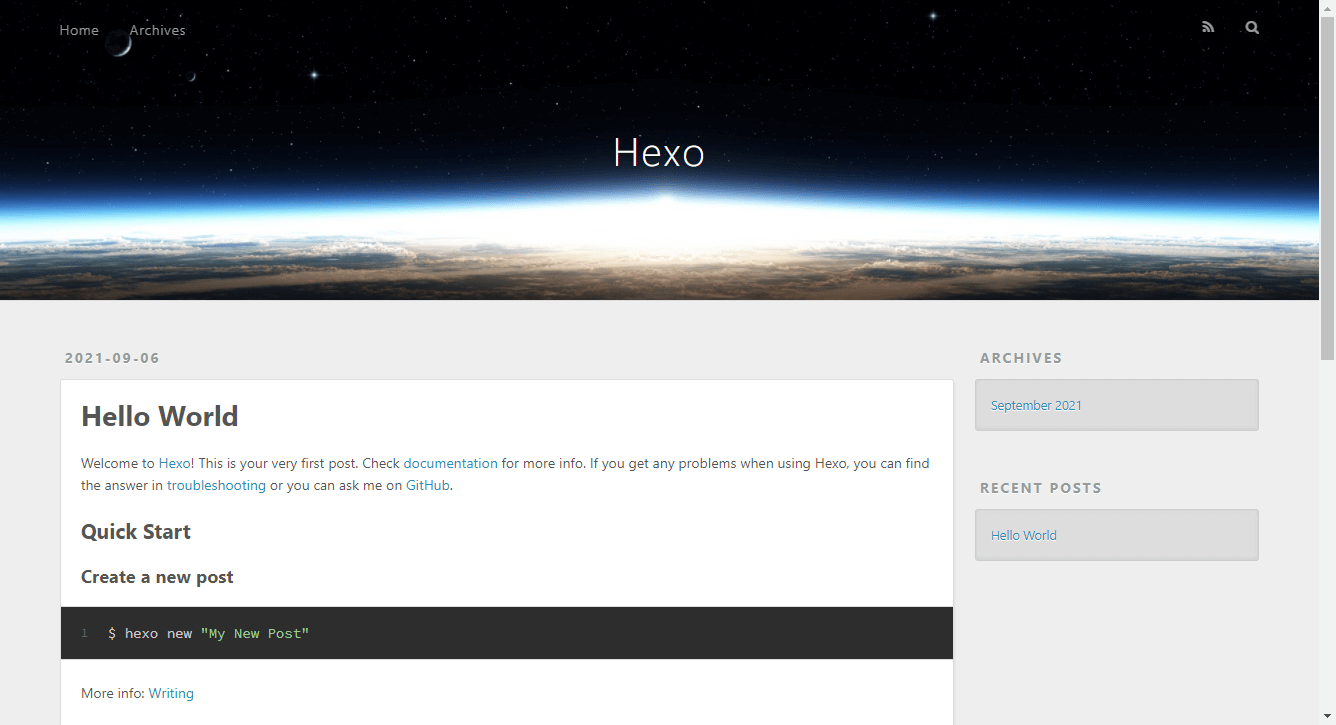The image size is (1336, 725).
Task: Open the RSS feed icon
Action: click(x=1208, y=28)
